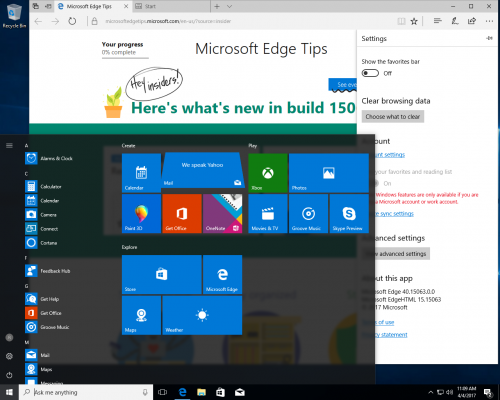Open Mail from the taskbar
This screenshot has height=400, width=500.
click(240, 392)
